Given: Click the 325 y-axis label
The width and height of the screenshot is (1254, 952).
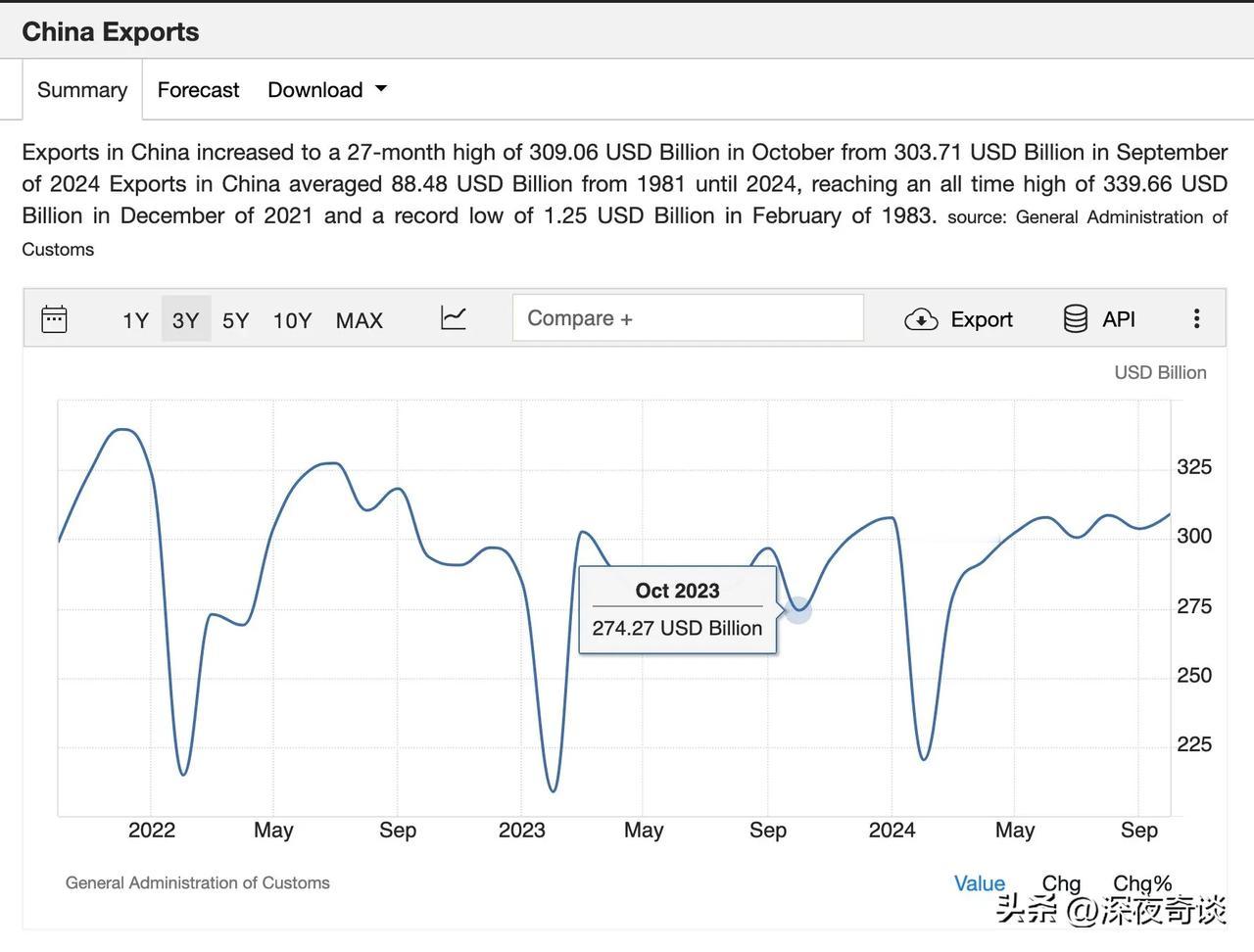Looking at the screenshot, I should 1194,467.
